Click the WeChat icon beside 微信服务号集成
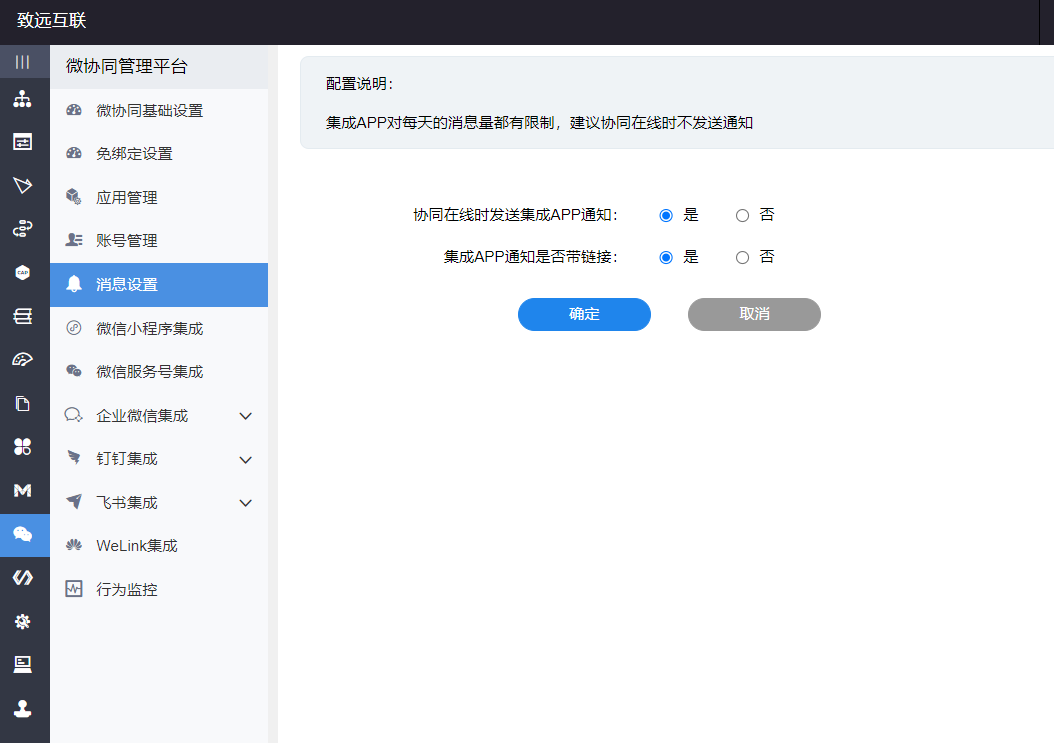This screenshot has width=1054, height=743. (74, 370)
